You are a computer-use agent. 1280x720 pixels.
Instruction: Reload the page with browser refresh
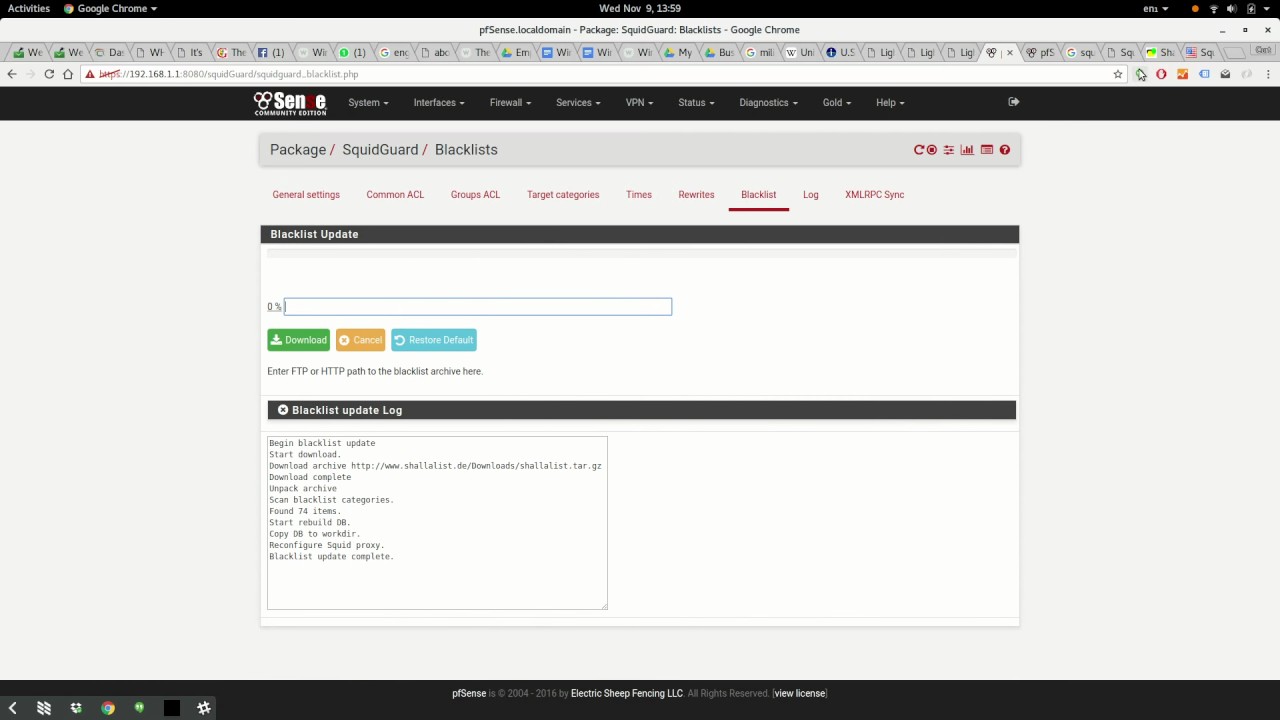point(48,74)
